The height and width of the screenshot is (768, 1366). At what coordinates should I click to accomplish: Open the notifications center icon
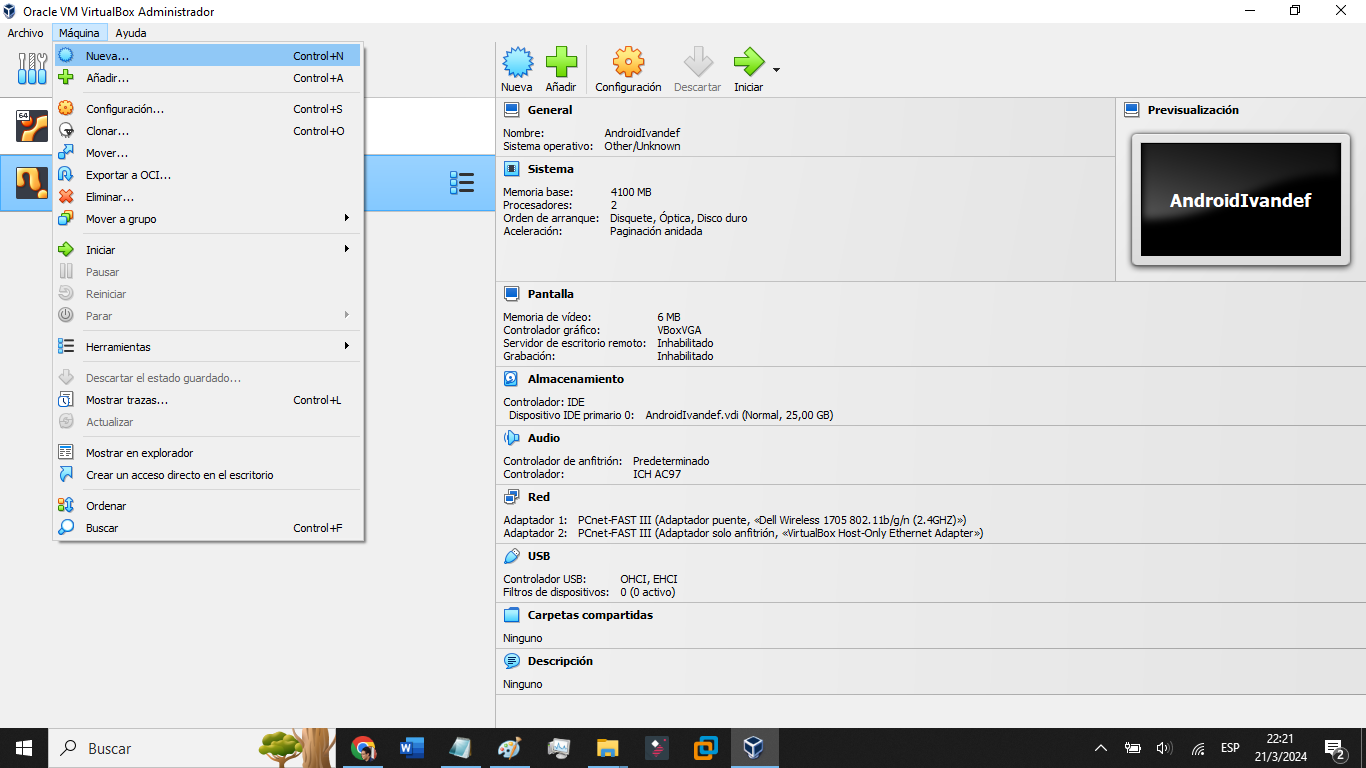pyautogui.click(x=1335, y=748)
